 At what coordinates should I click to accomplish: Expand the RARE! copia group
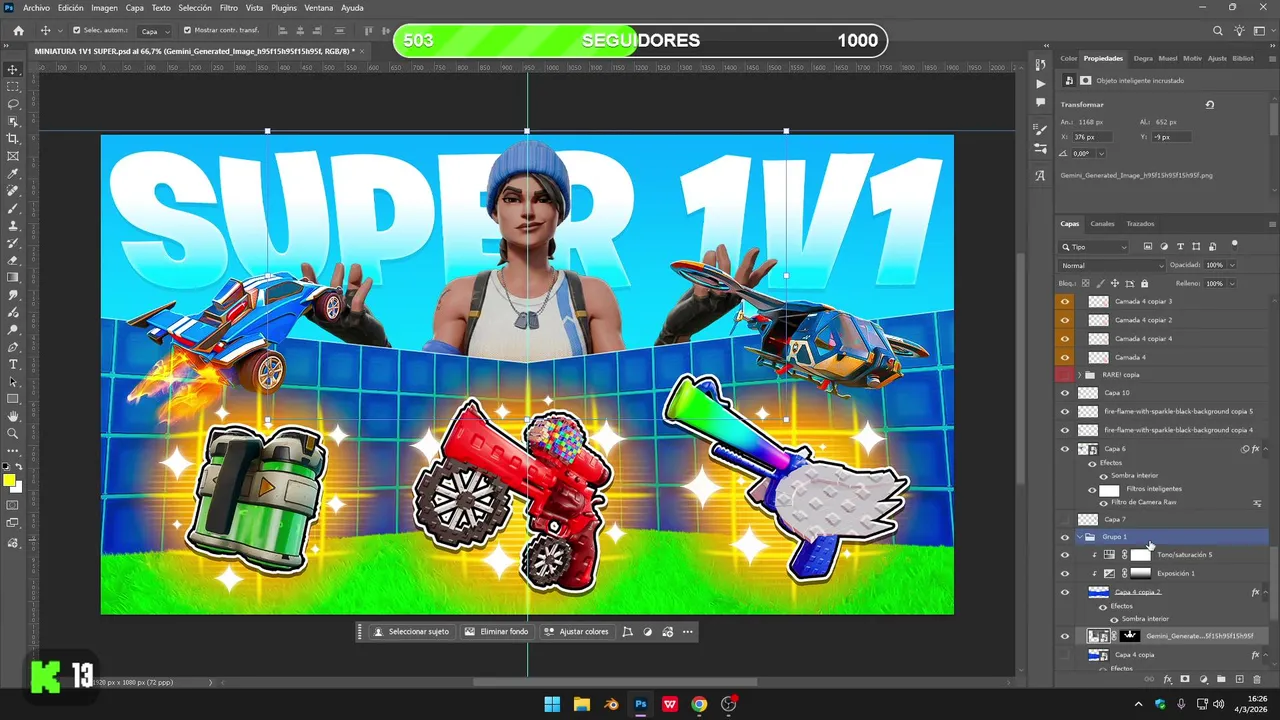[x=1079, y=375]
